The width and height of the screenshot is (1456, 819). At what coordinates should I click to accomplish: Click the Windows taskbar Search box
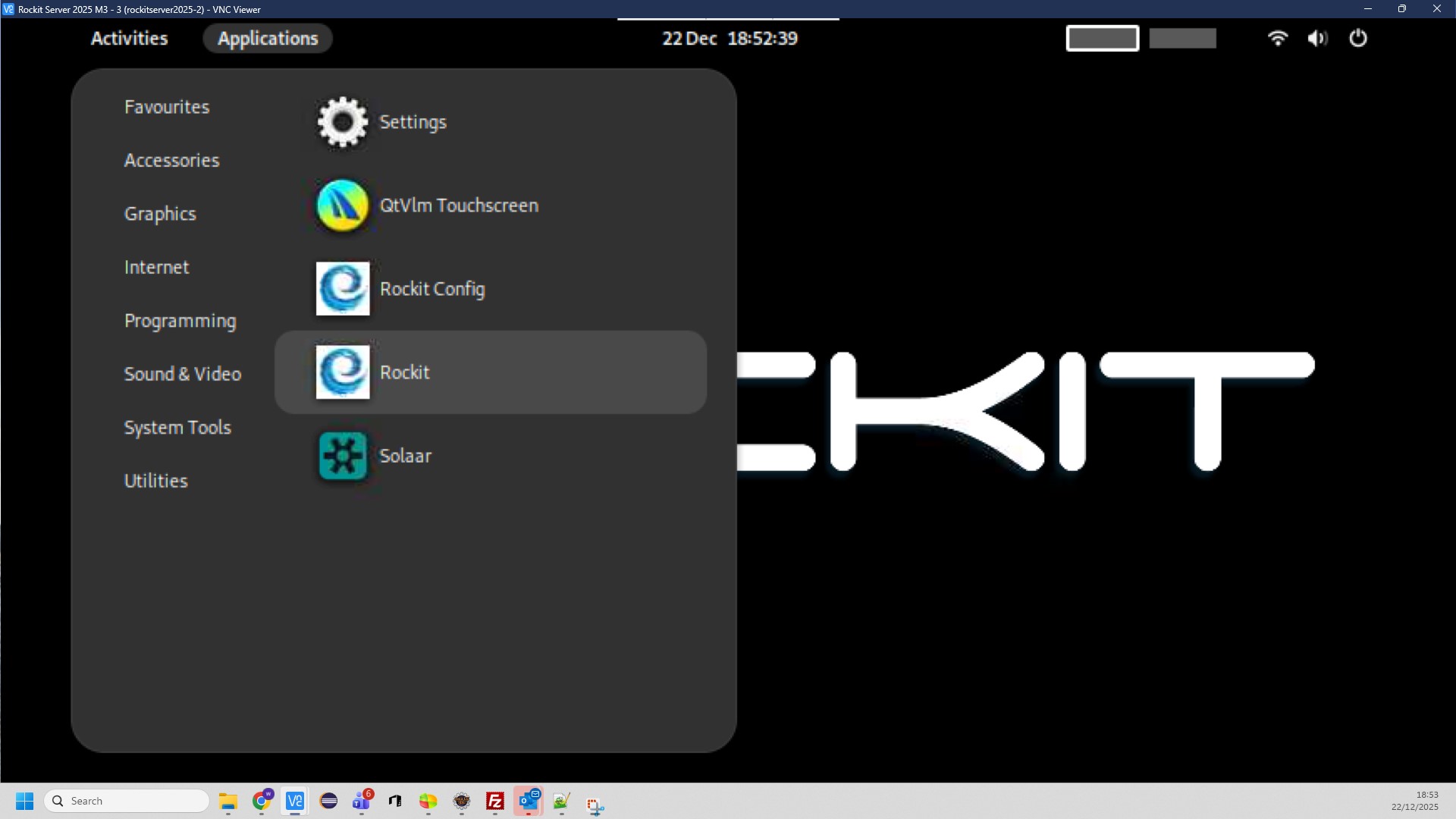[127, 801]
